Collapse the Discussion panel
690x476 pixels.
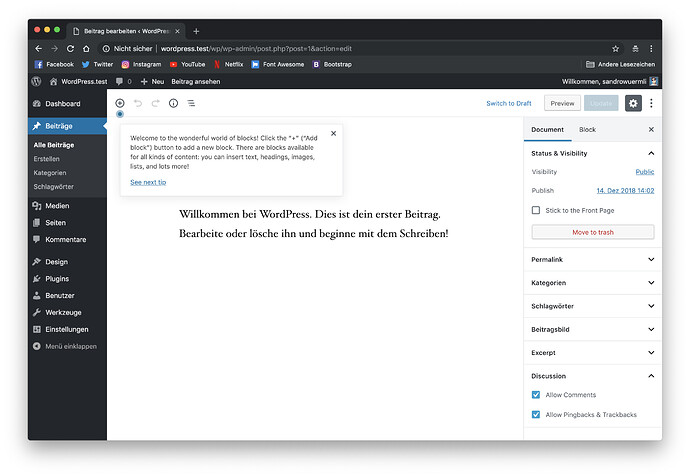[593, 376]
